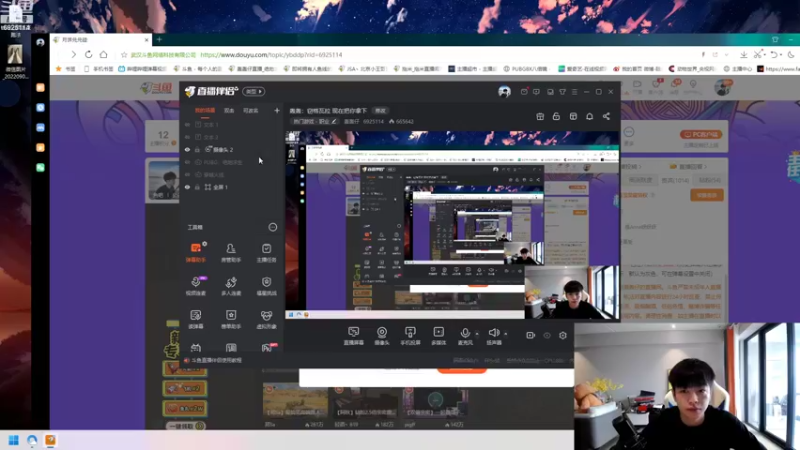
Task: Click the recording camera icon in the bottom bar
Action: click(531, 335)
